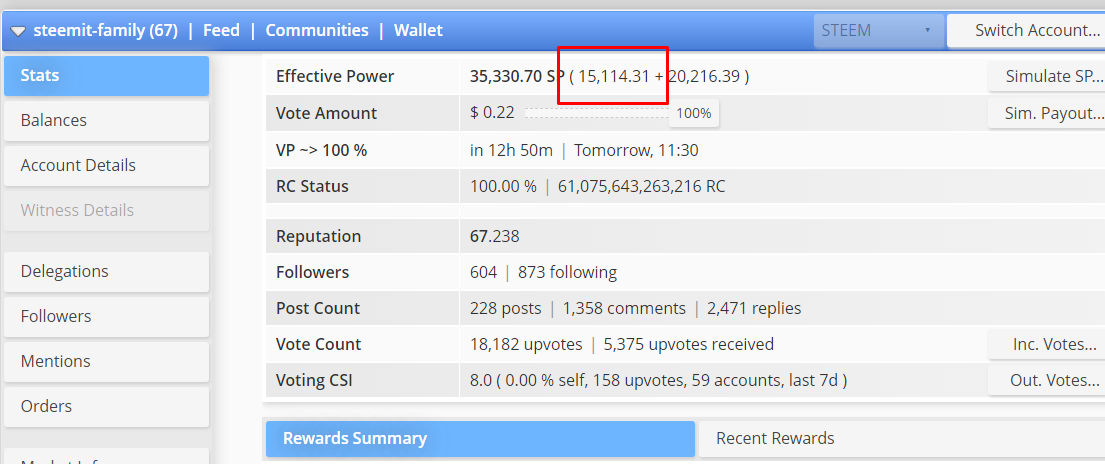Viewport: 1105px width, 464px height.
Task: Select the Stats sidebar tab
Action: point(106,75)
